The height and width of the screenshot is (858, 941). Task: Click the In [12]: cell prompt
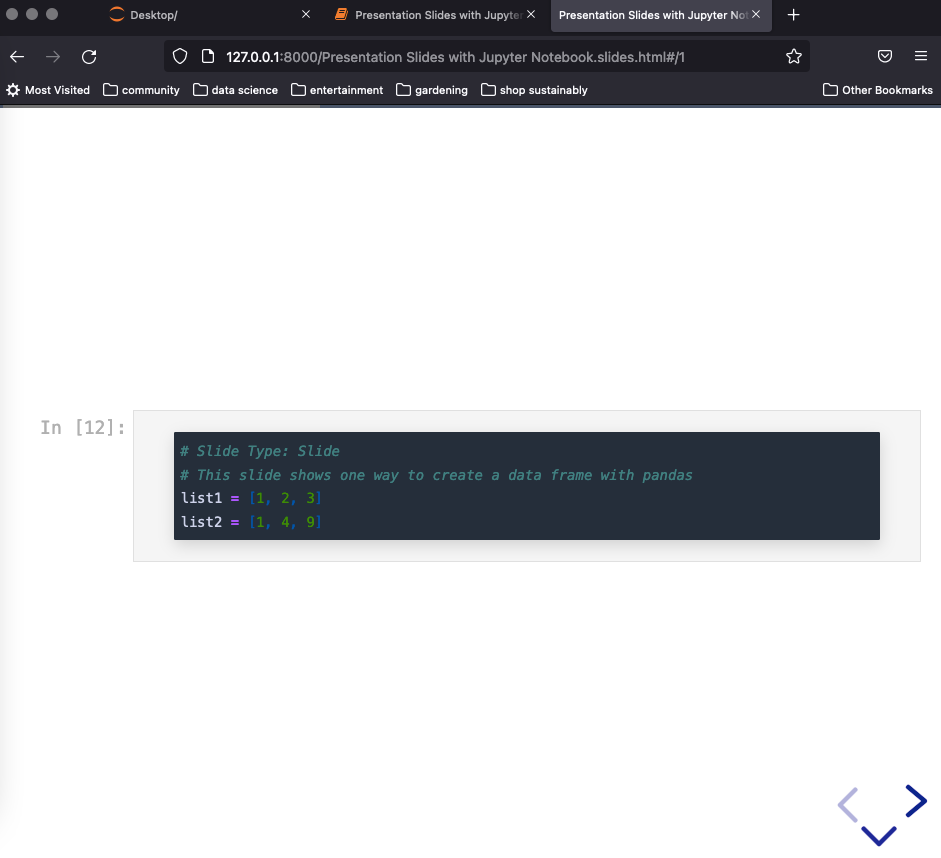pos(83,428)
